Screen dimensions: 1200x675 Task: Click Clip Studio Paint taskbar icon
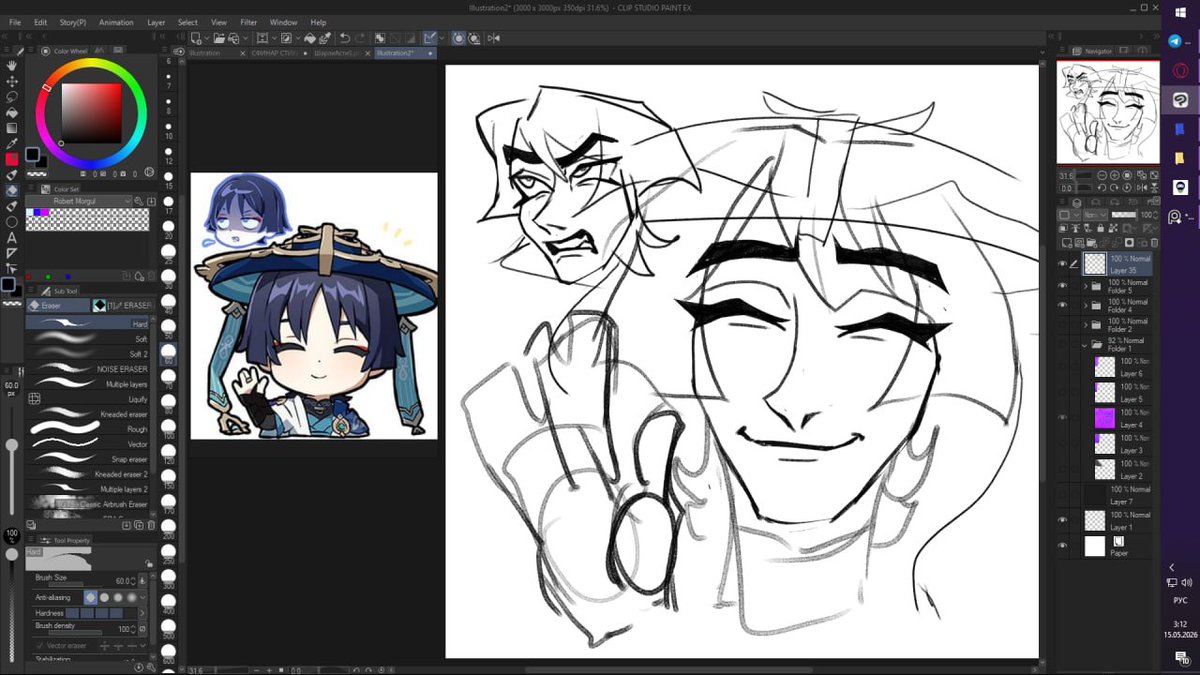[x=1180, y=99]
